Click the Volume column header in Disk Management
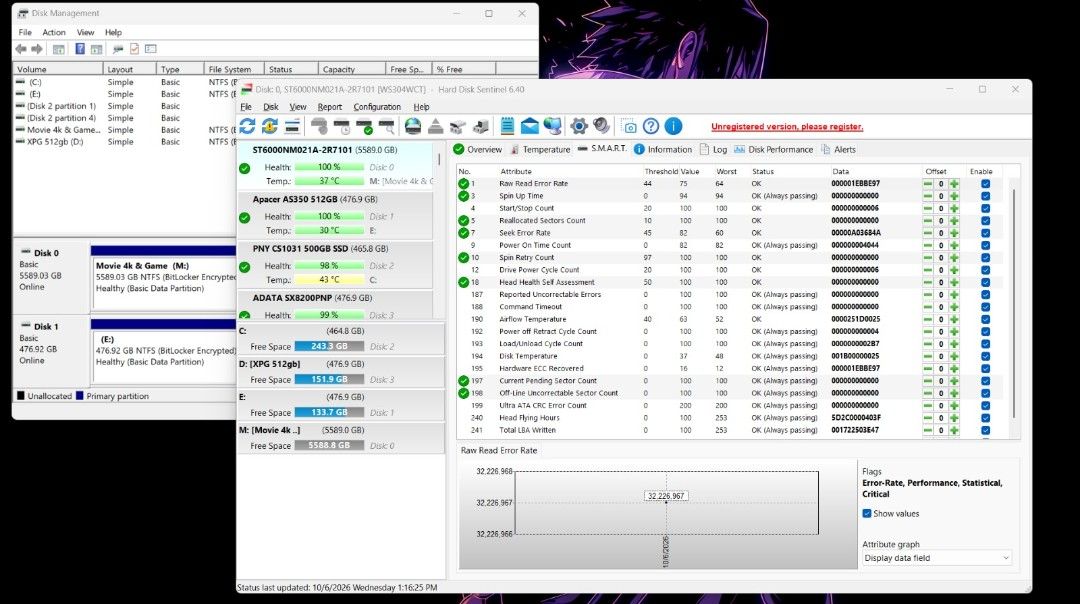Screen dimensions: 1080x604 pos(59,69)
